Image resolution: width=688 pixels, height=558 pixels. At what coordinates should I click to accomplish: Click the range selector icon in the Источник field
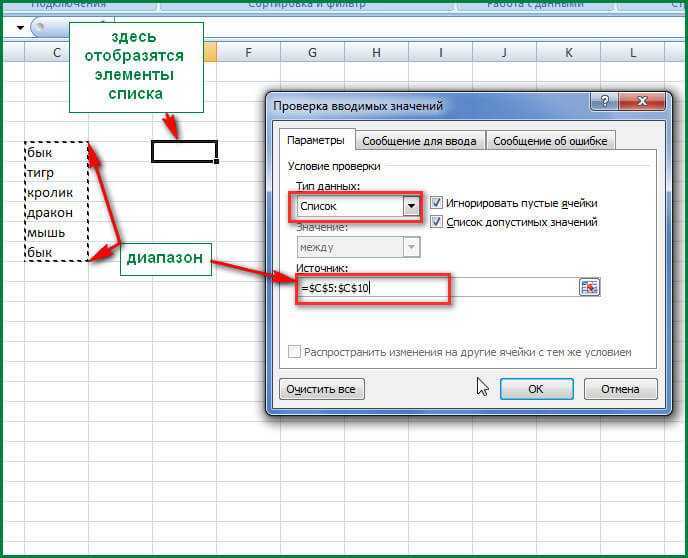click(589, 288)
